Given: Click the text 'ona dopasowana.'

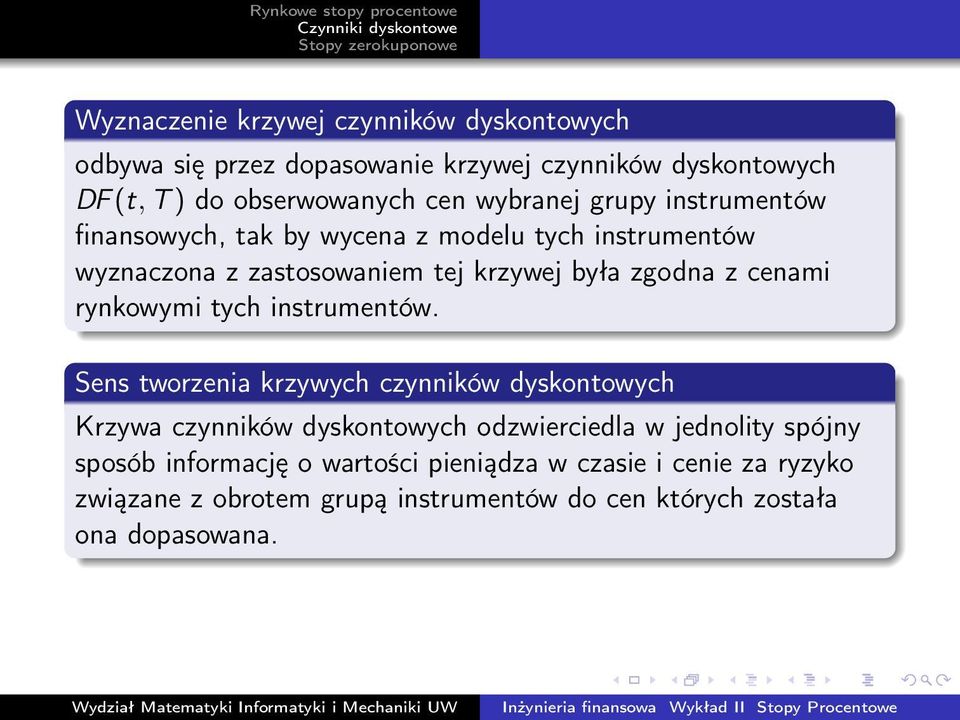Looking at the screenshot, I should 176,535.
